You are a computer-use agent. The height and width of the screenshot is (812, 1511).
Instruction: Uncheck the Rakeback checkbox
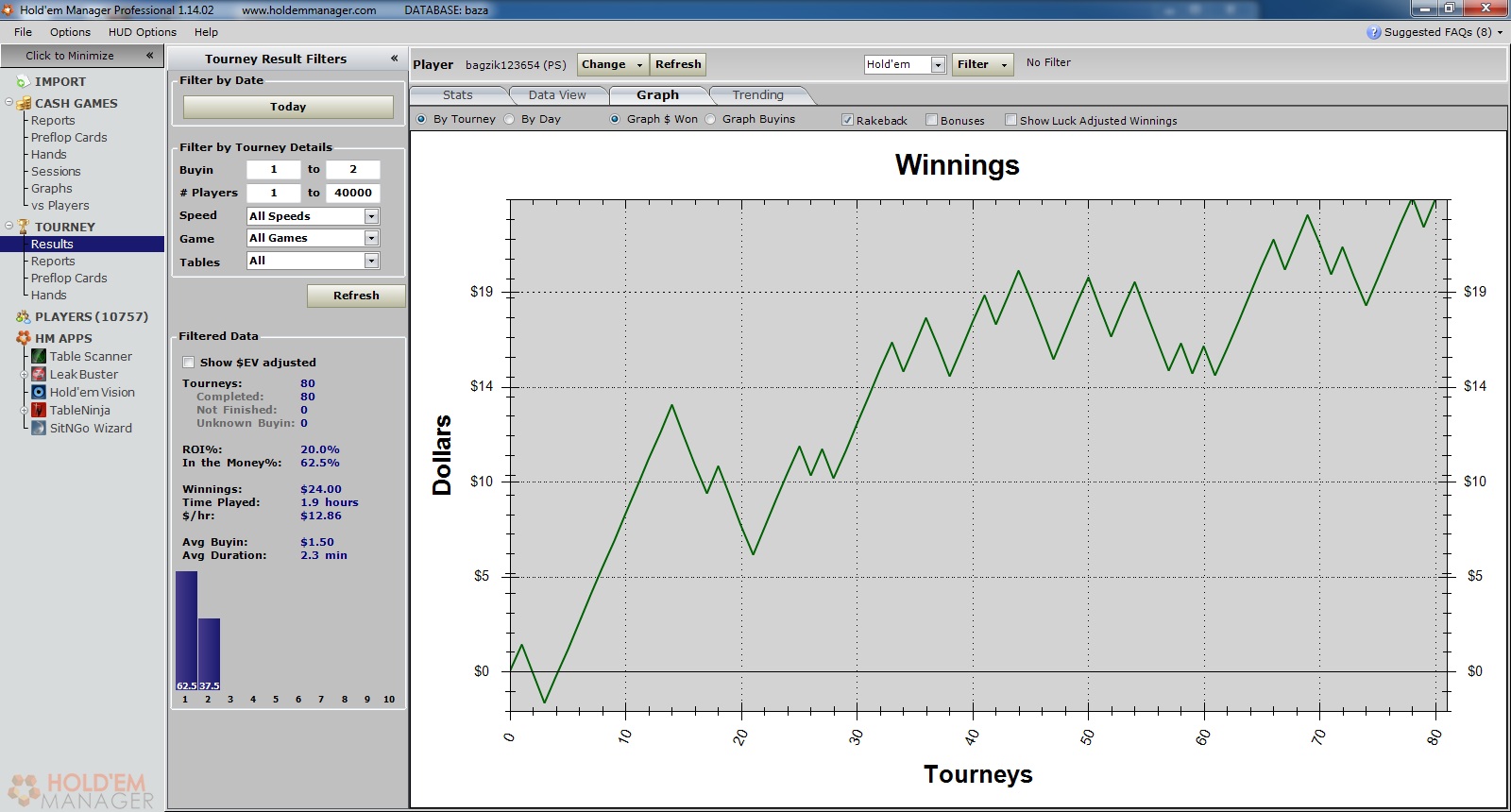848,120
